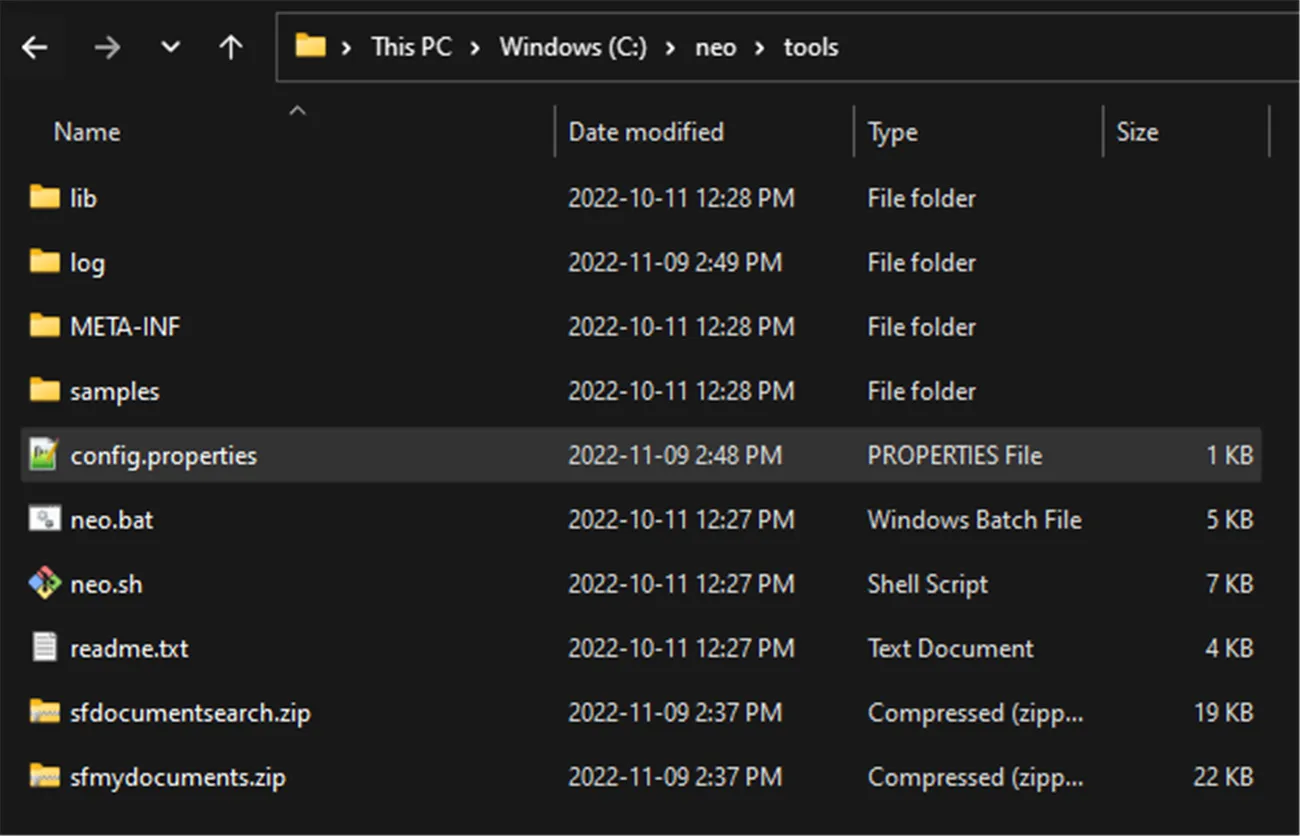The image size is (1300, 836).
Task: Select the META-INF folder icon
Action: 45,326
